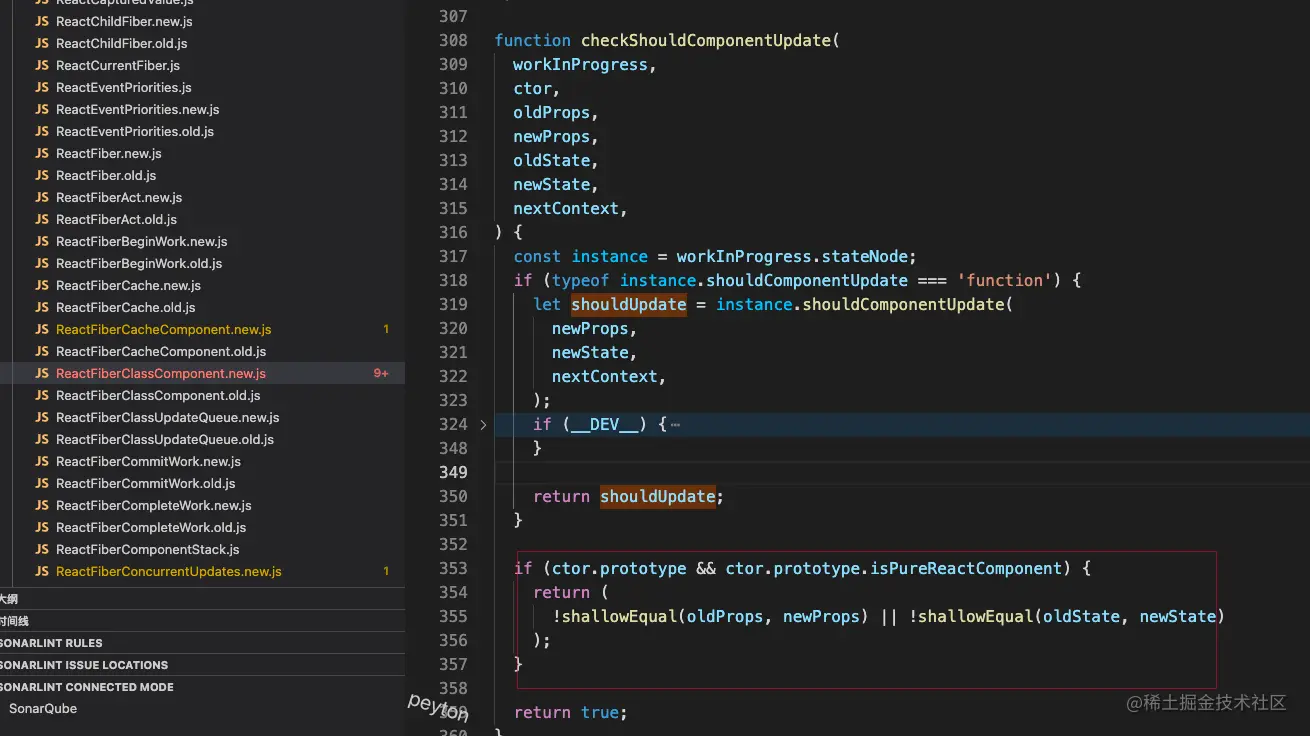Click the 9+ problems badge on ReactFiberClassComponent.new.js

[381, 374]
